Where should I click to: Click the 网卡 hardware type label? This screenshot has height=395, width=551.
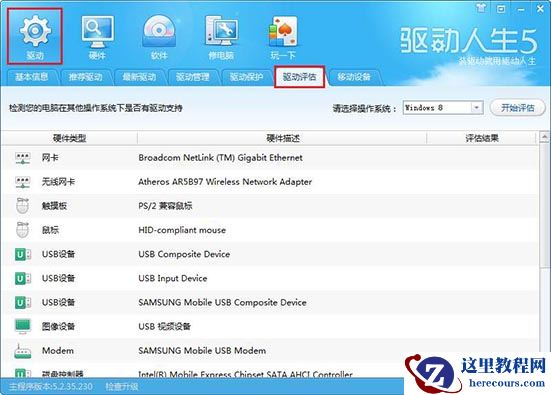(50, 158)
